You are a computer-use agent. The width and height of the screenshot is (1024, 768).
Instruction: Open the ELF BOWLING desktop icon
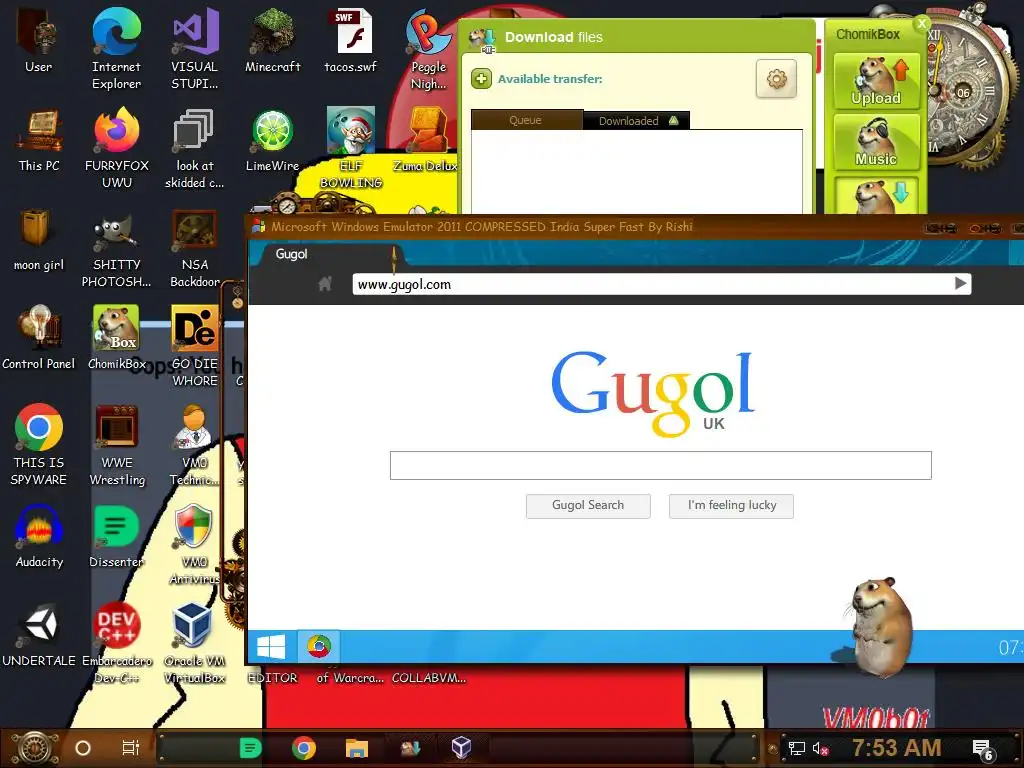[351, 148]
